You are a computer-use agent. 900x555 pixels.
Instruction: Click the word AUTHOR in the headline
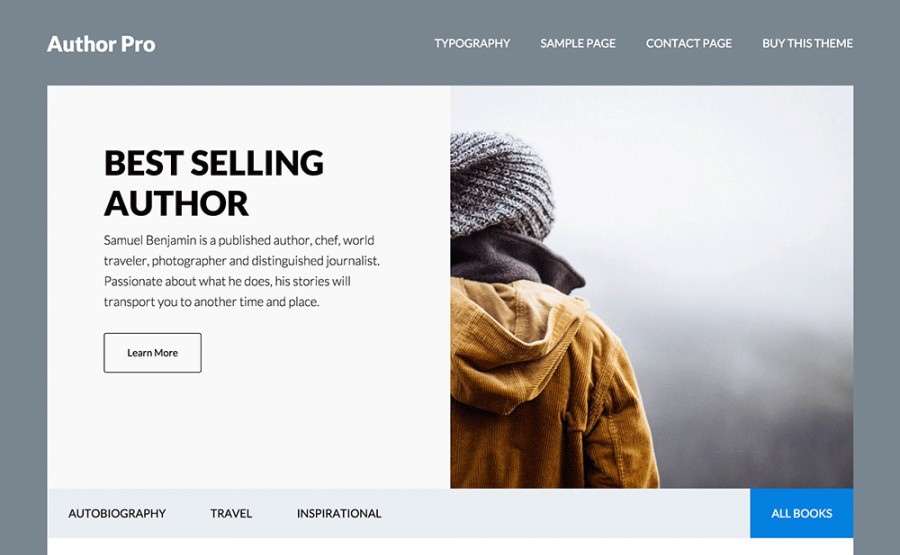coord(176,203)
